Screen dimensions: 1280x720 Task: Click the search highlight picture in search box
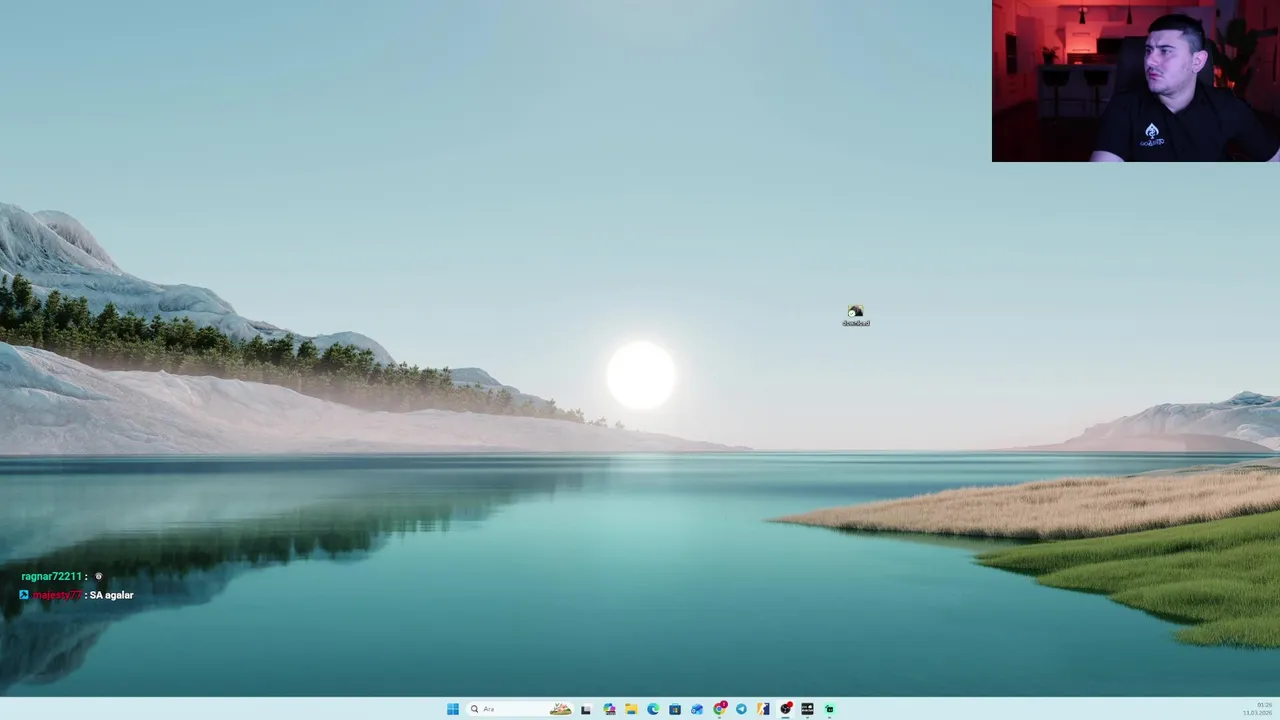pyautogui.click(x=560, y=709)
